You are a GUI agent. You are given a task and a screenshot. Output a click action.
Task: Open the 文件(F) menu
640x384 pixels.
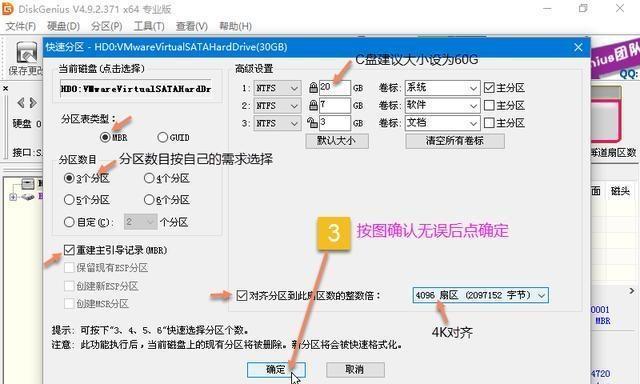(20, 26)
